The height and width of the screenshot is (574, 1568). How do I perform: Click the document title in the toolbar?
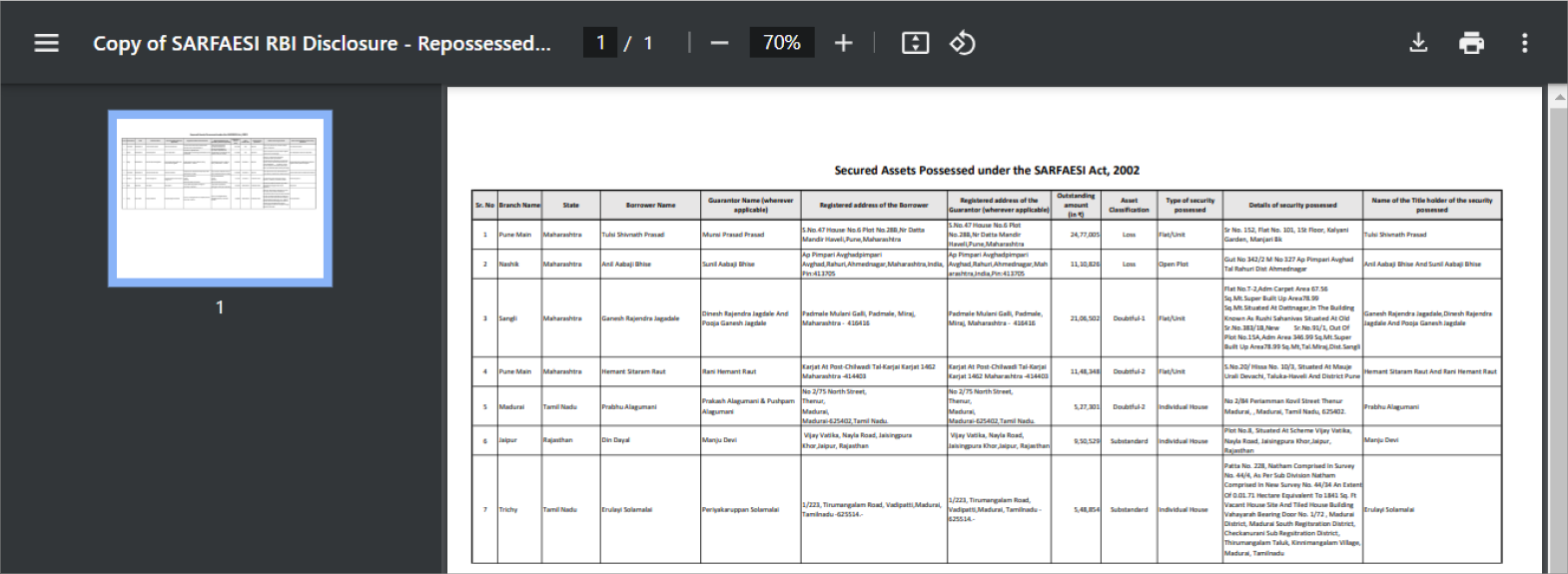322,43
